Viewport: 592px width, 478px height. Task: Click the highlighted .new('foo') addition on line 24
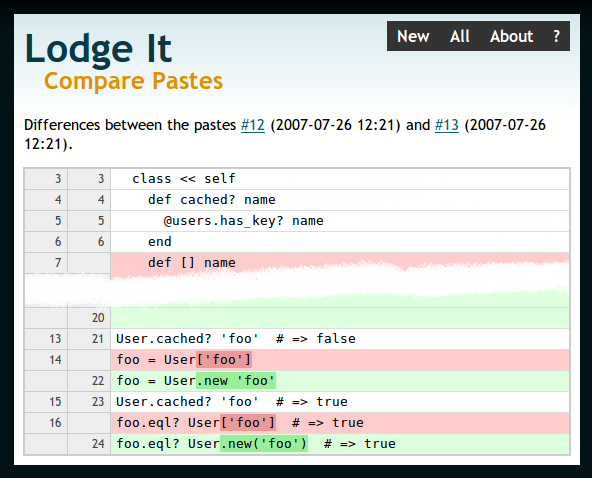coord(264,444)
